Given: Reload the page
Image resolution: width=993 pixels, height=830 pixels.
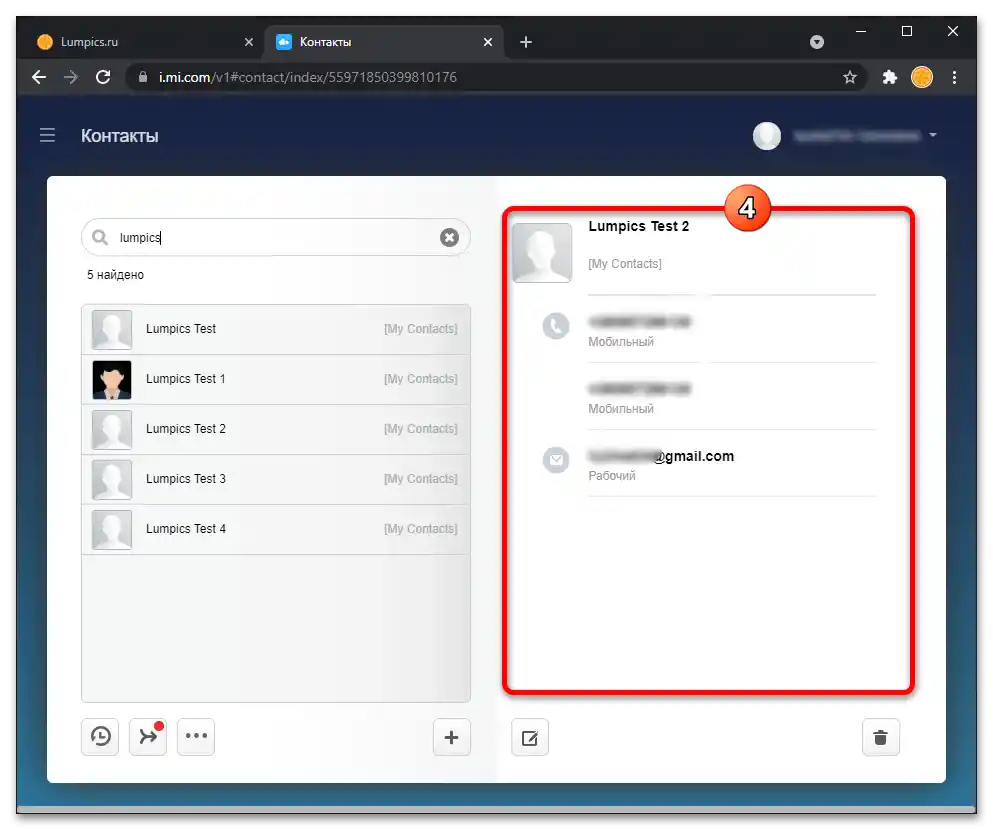Looking at the screenshot, I should click(103, 77).
